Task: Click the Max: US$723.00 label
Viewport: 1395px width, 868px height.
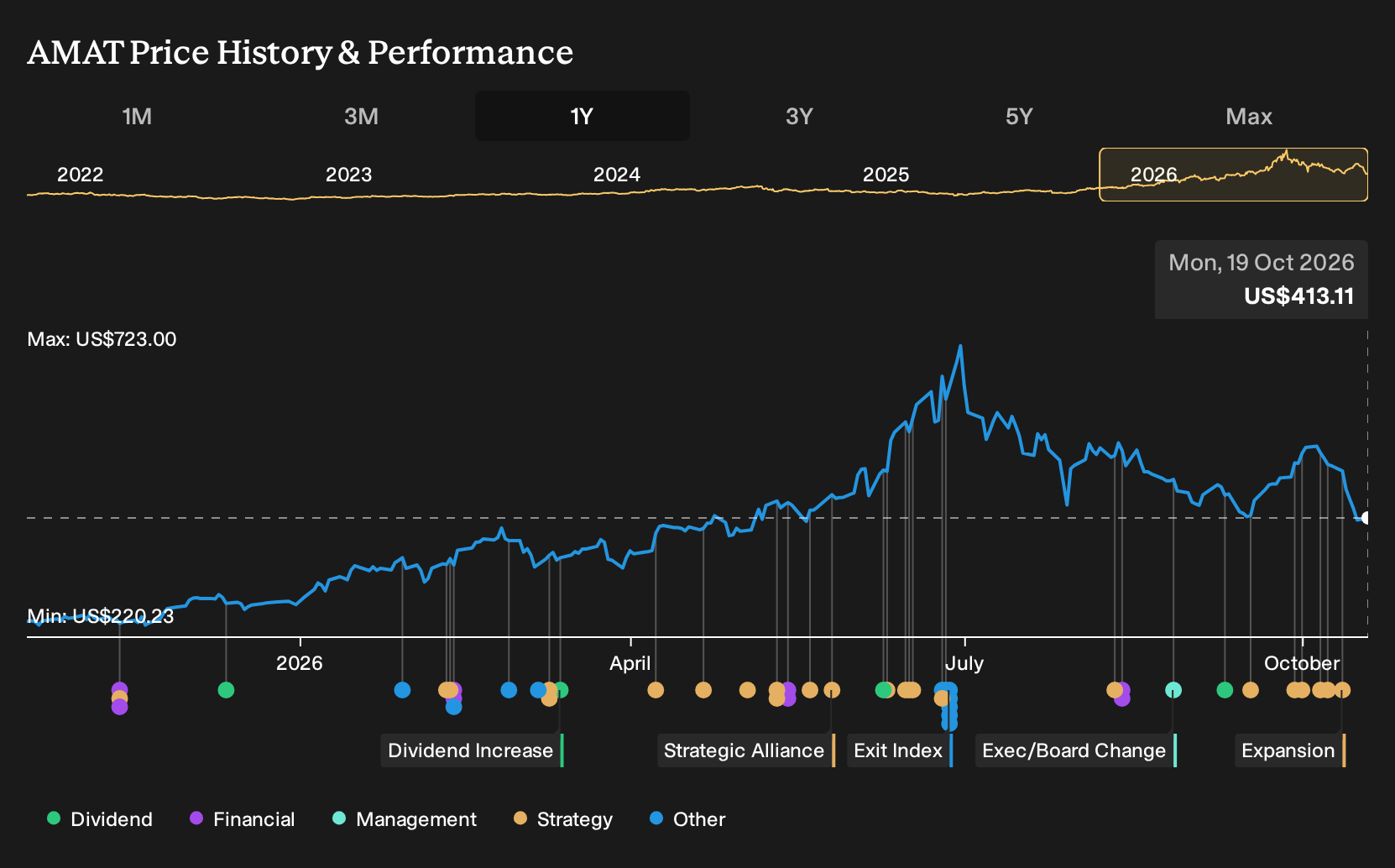Action: (102, 339)
